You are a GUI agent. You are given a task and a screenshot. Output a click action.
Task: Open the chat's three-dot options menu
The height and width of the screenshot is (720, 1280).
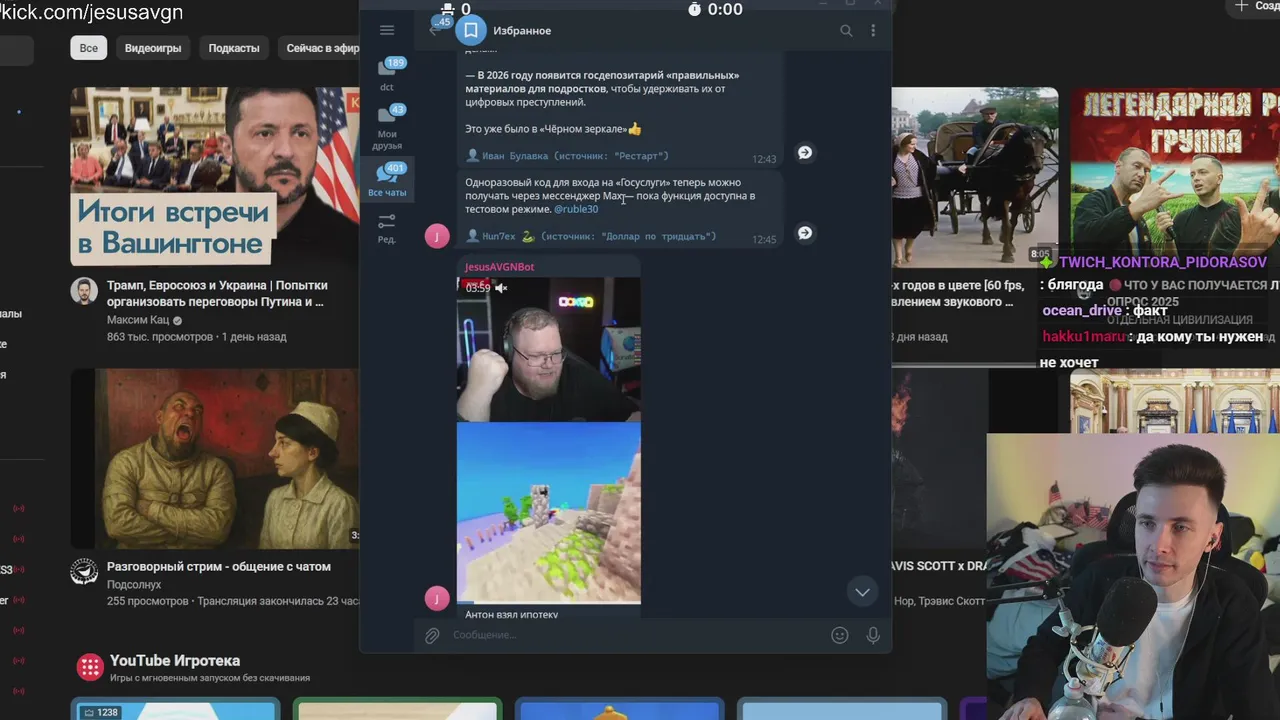(x=873, y=31)
